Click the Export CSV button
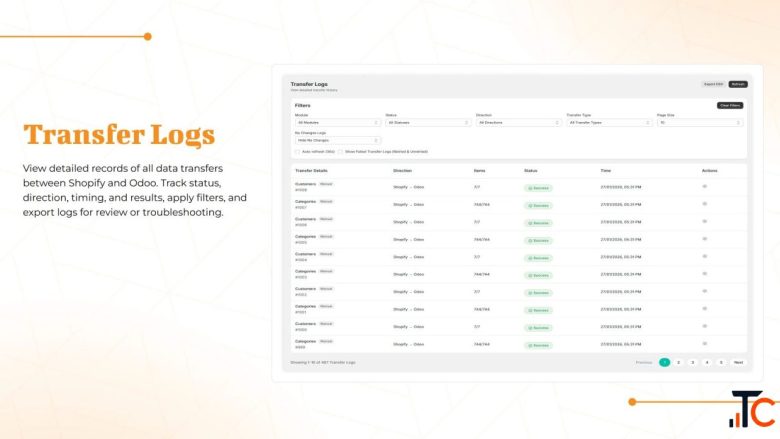 [713, 84]
